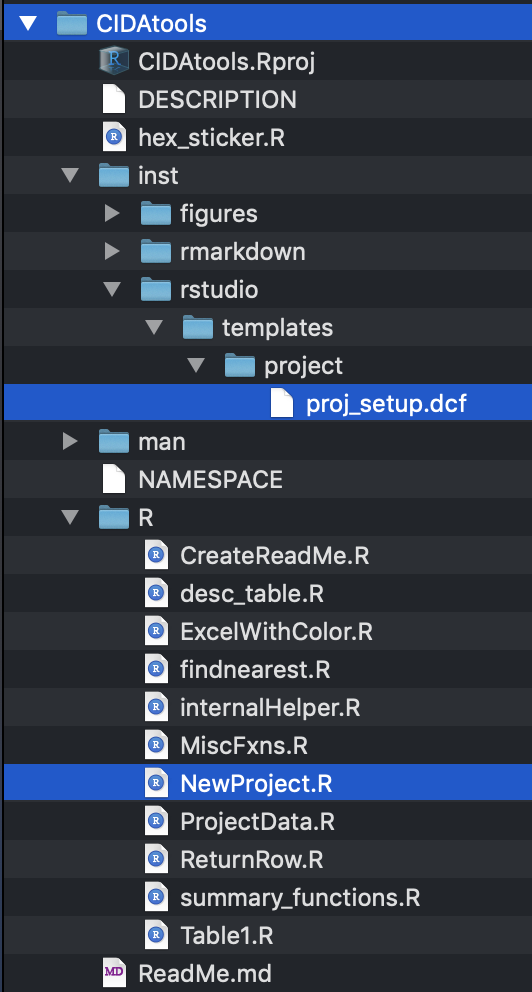Select ExcelWithColor.R file name

coord(276,631)
